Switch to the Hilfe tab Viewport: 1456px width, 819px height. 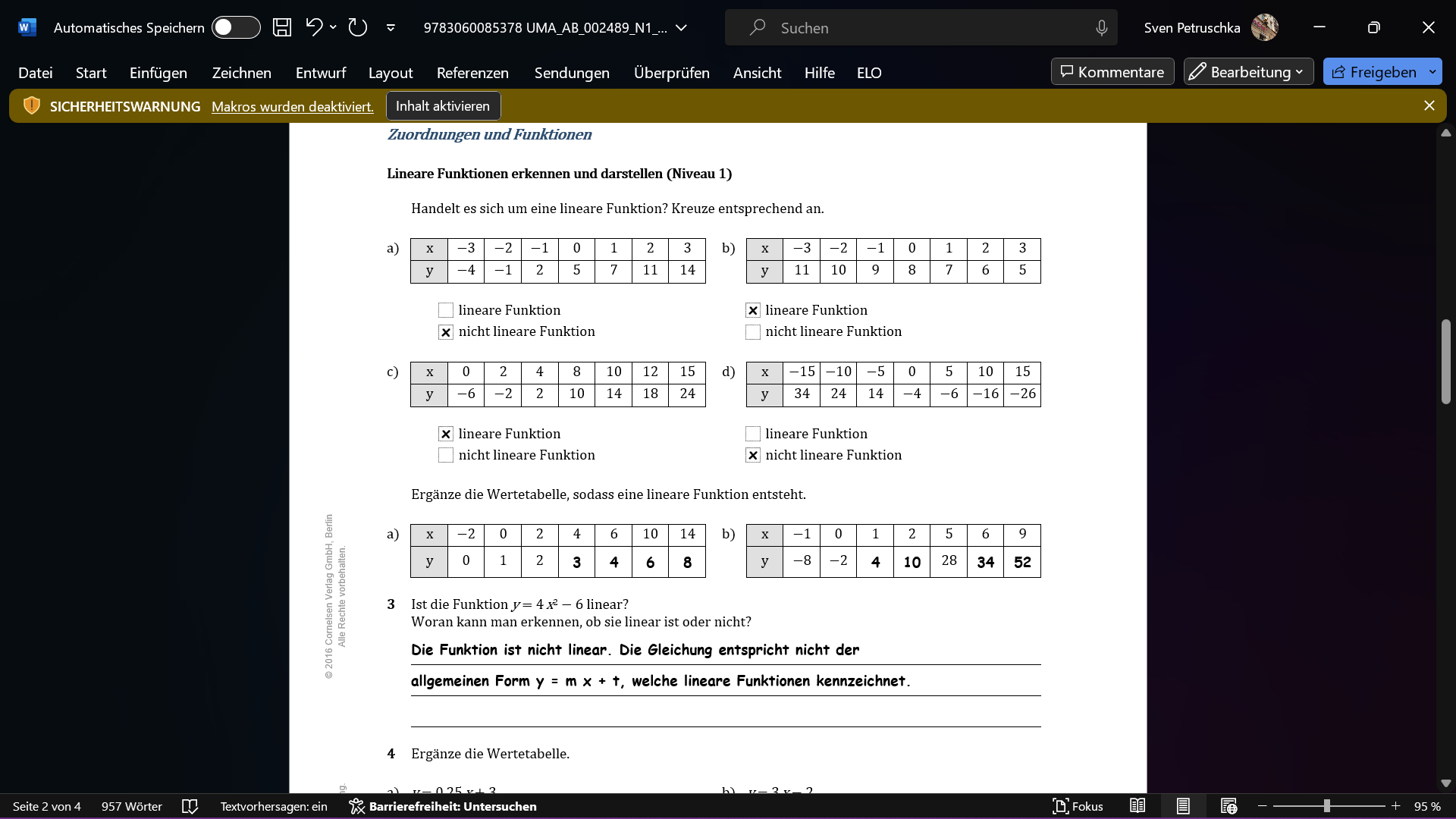pyautogui.click(x=820, y=73)
